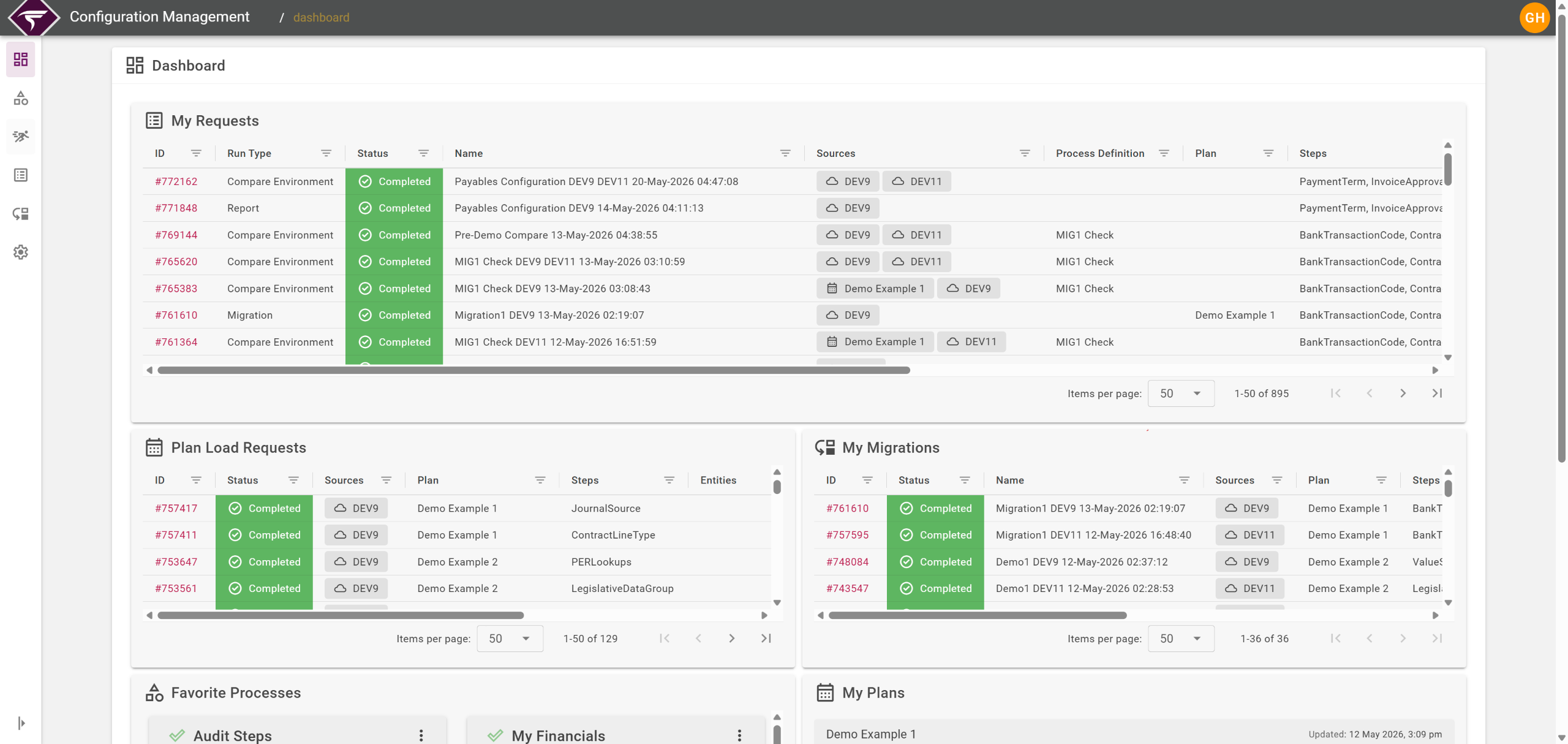Filter My Requests by ID column
1568x744 pixels.
click(x=196, y=153)
